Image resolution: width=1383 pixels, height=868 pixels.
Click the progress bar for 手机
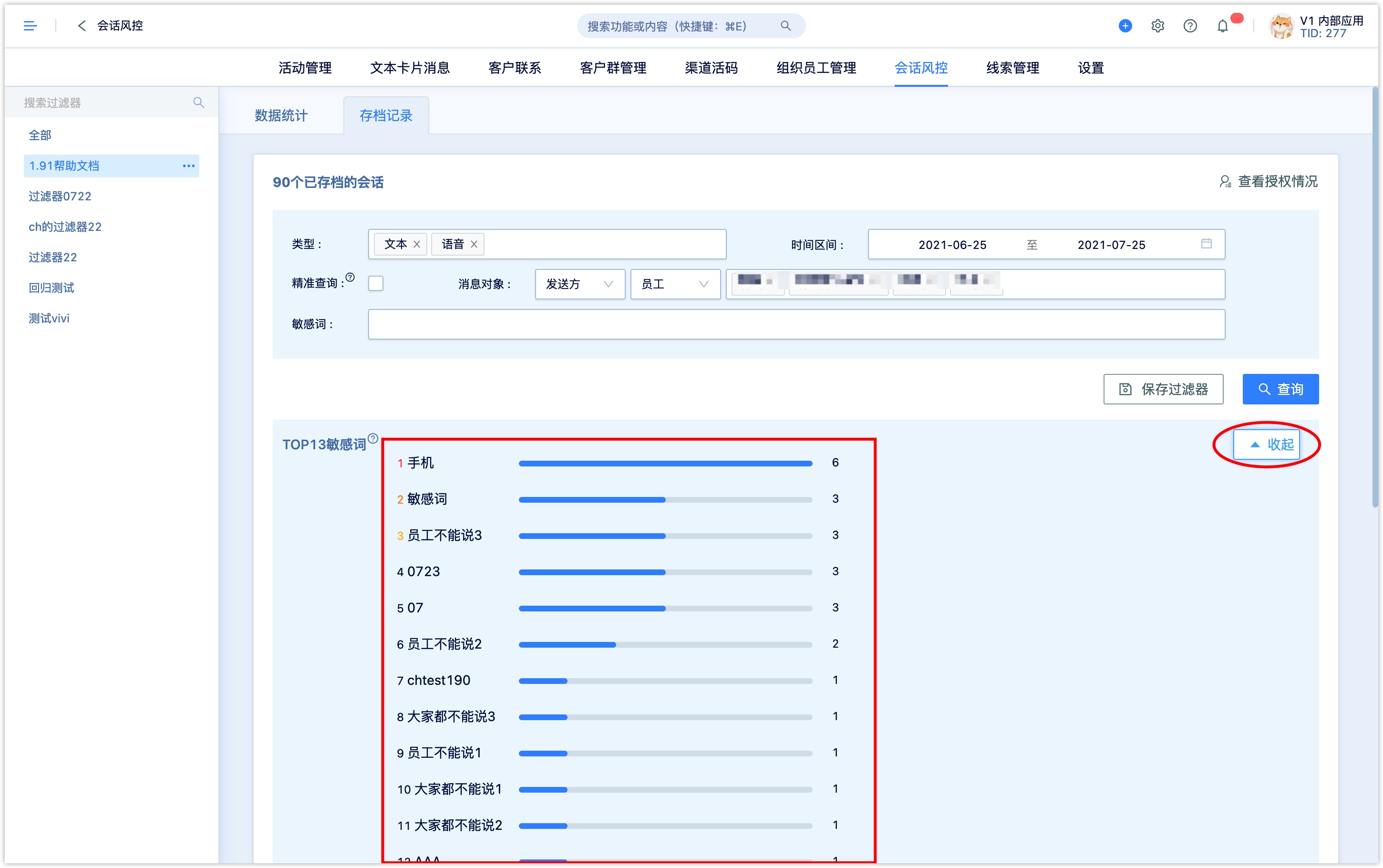(665, 463)
